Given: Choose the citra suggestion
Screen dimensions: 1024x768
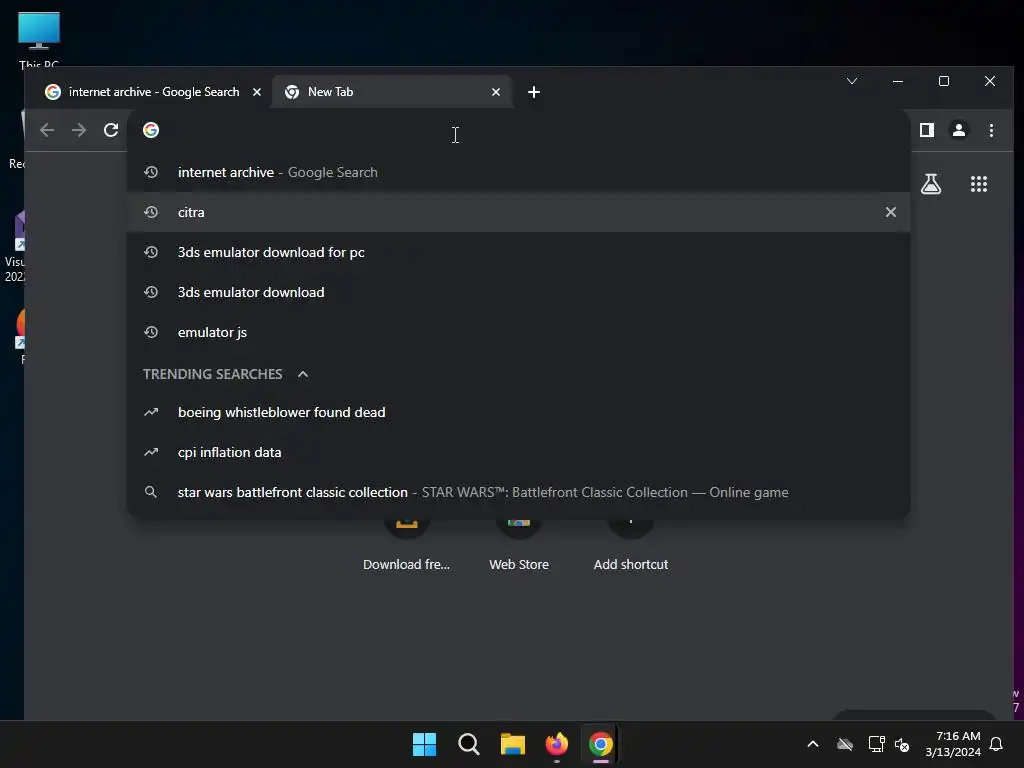Looking at the screenshot, I should (x=518, y=212).
